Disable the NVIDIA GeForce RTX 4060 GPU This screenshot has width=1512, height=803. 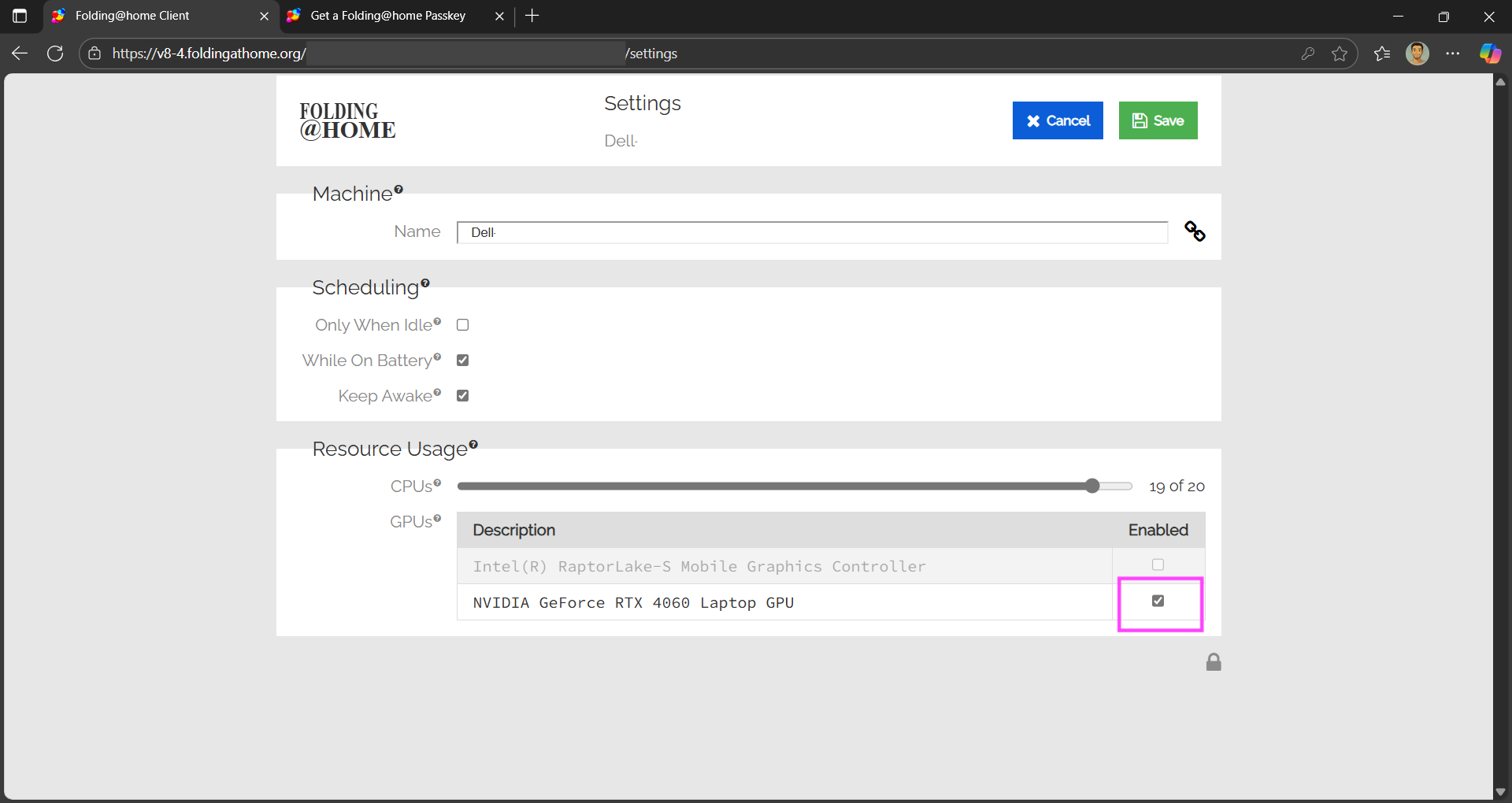(1158, 601)
